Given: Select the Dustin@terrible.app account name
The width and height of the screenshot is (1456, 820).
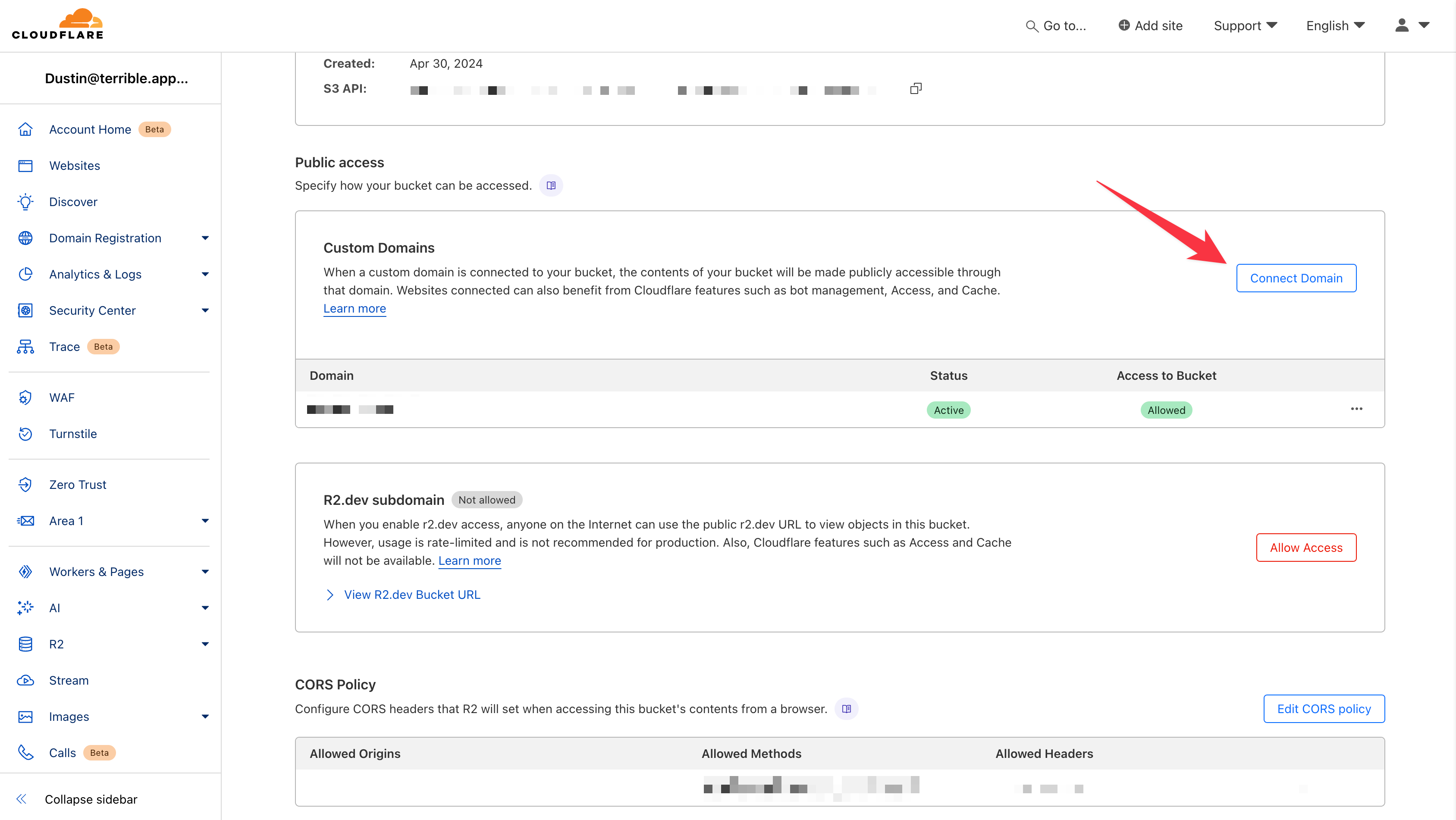Looking at the screenshot, I should (x=116, y=78).
